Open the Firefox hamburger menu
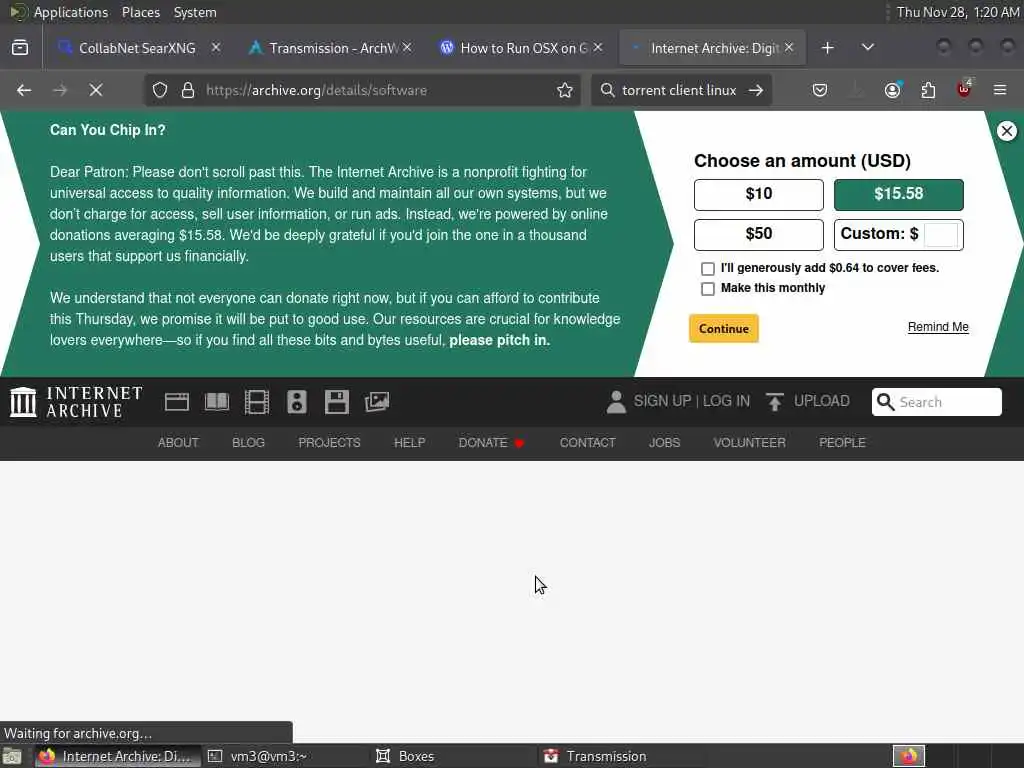The height and width of the screenshot is (768, 1024). click(1000, 90)
